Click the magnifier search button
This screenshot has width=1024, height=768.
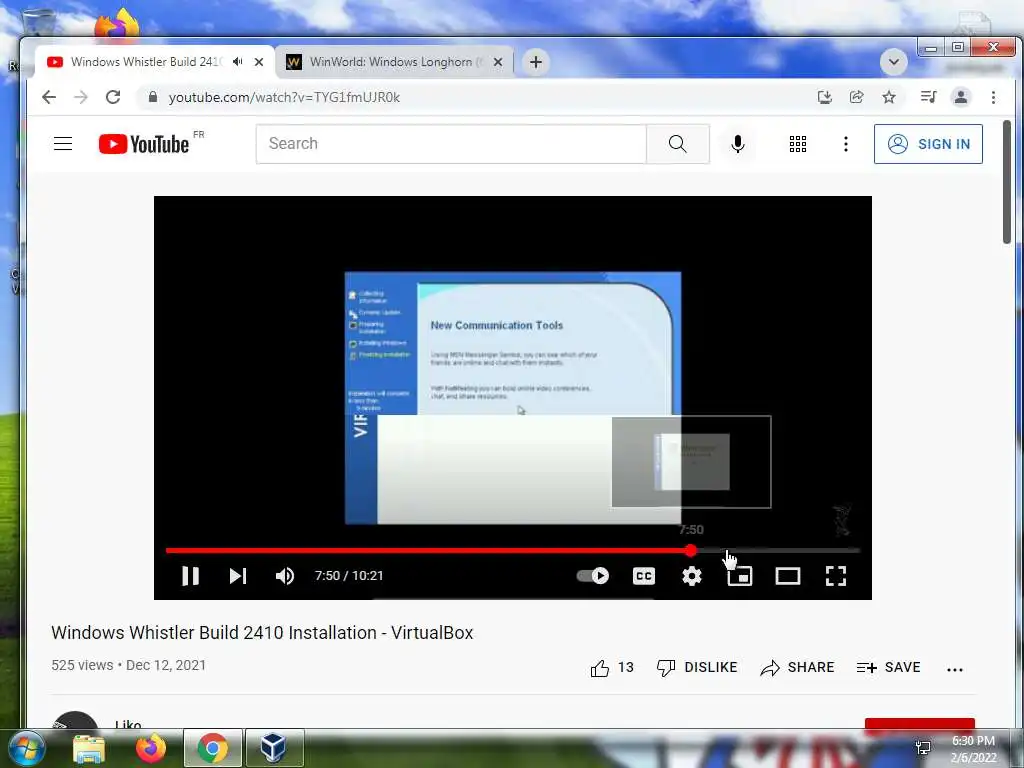point(678,144)
